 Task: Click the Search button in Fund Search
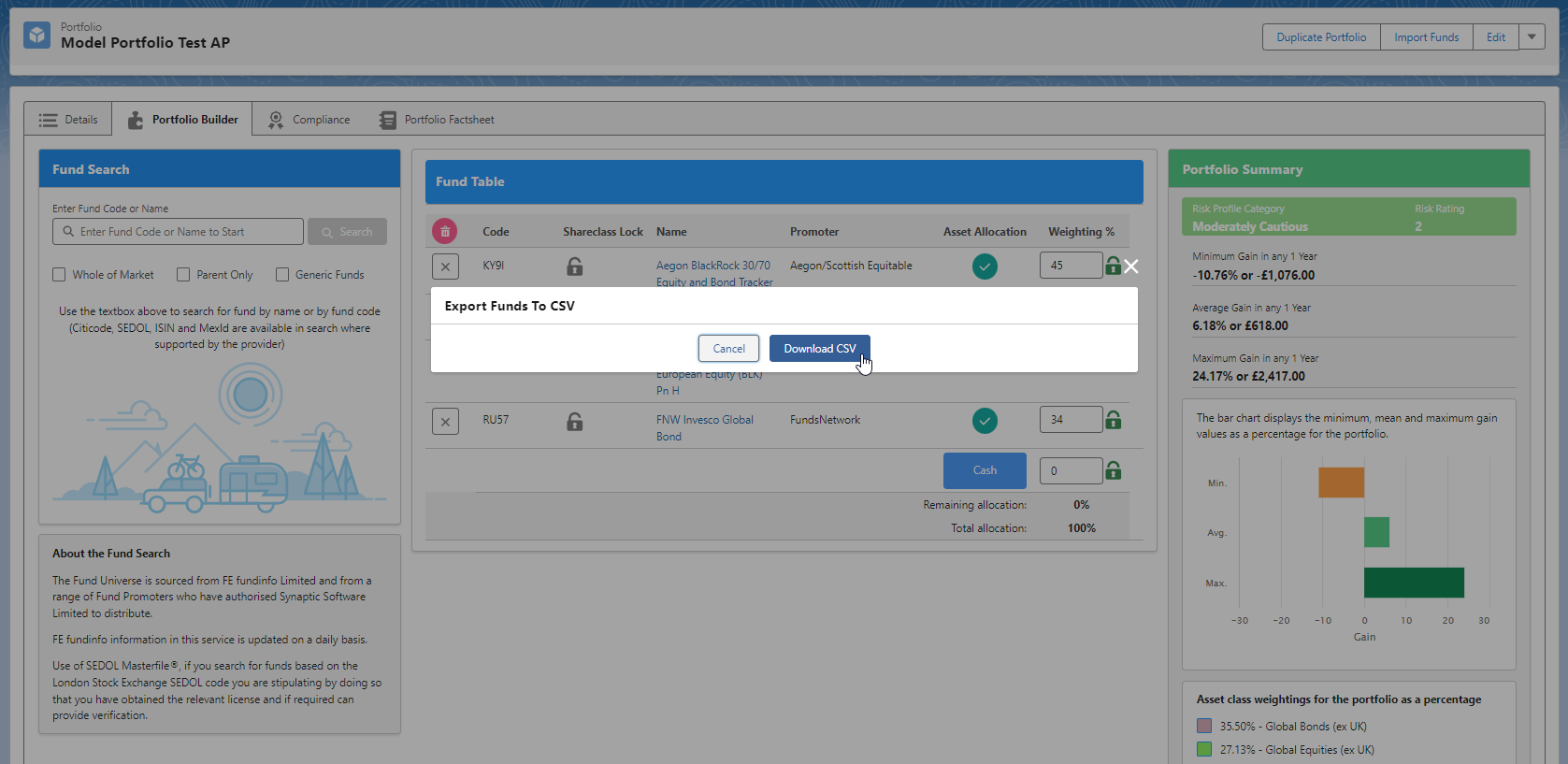(347, 232)
